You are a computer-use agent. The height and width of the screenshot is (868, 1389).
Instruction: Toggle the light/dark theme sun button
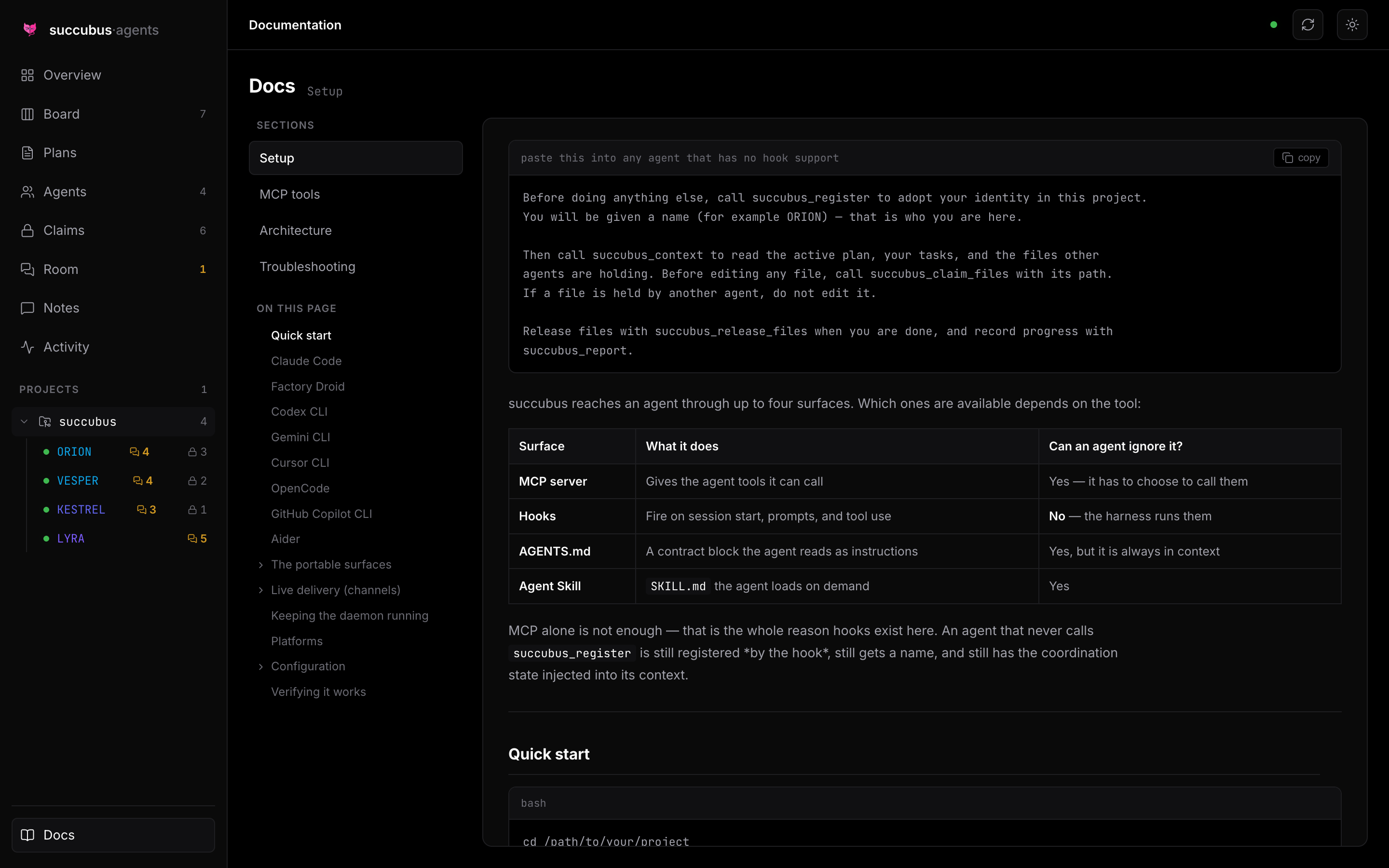[1352, 25]
